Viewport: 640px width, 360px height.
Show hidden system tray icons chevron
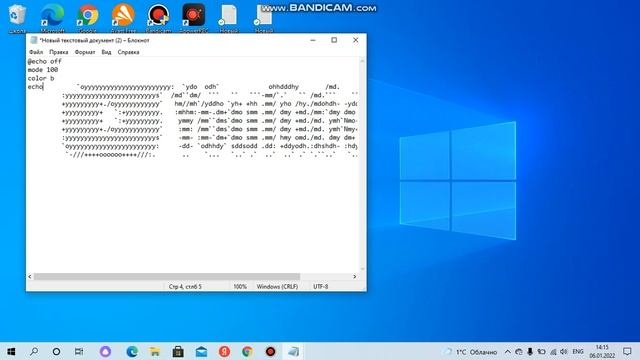(507, 351)
